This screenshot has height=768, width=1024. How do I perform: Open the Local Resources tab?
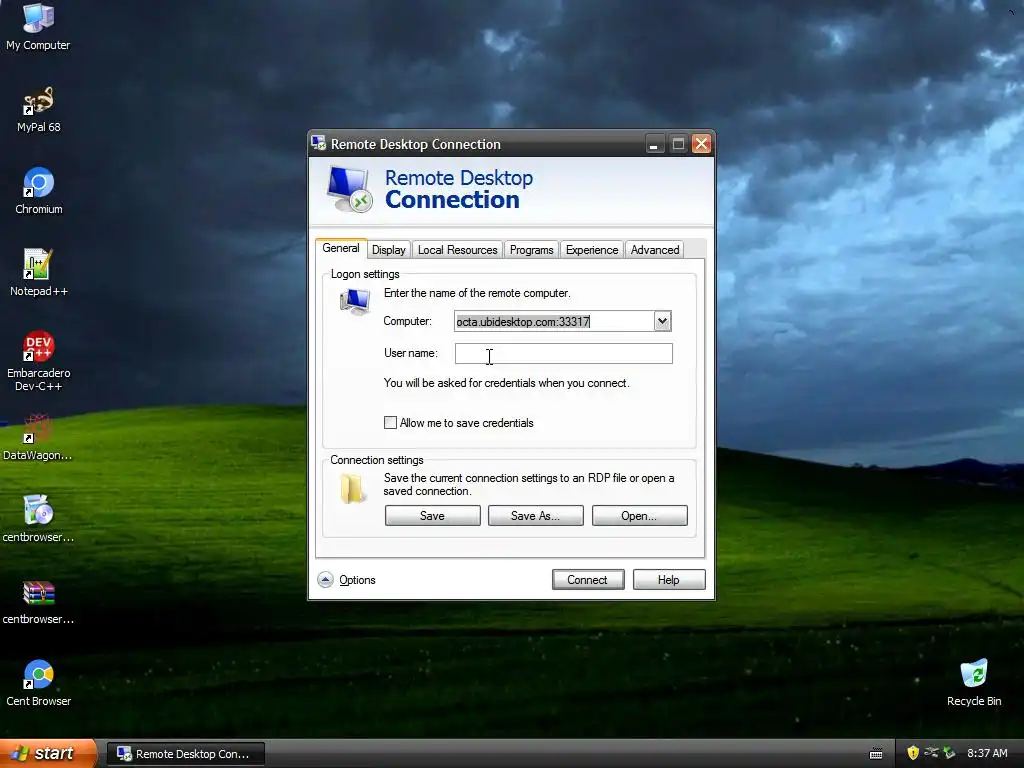(457, 249)
